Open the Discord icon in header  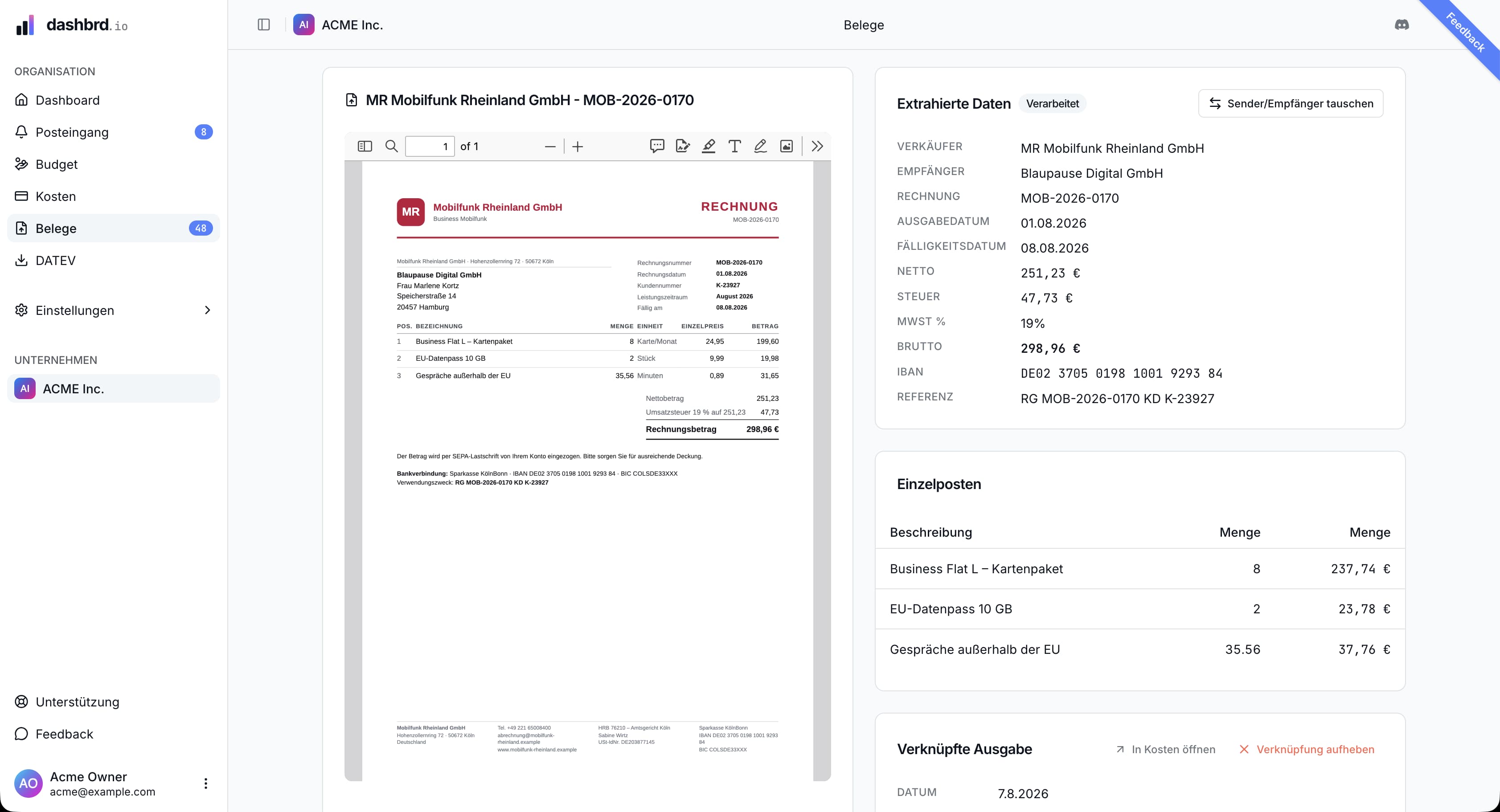[1402, 24]
